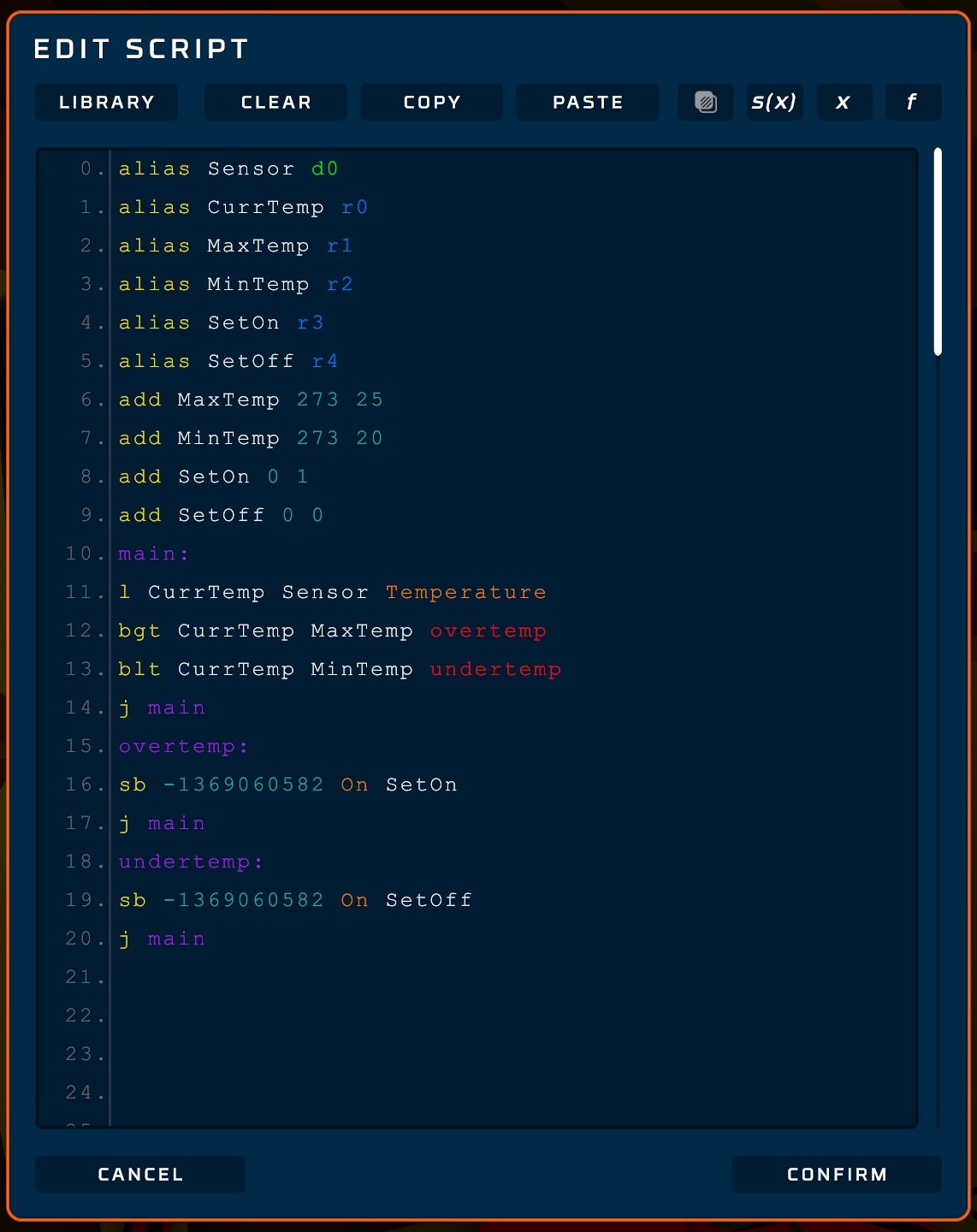Image resolution: width=977 pixels, height=1232 pixels.
Task: Clear the entire script
Action: pyautogui.click(x=275, y=103)
